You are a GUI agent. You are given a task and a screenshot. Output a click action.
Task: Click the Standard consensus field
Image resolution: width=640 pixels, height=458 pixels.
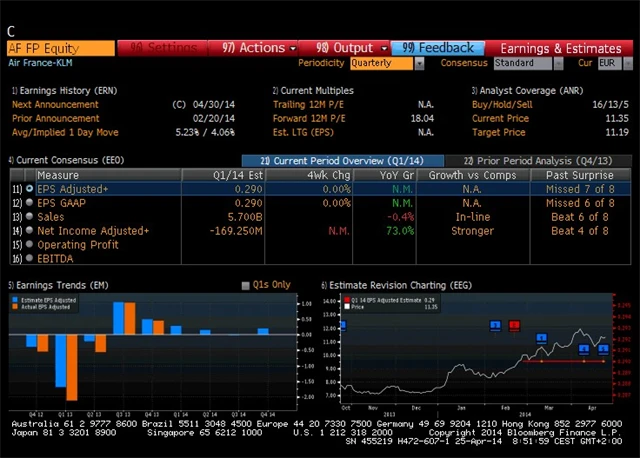[x=522, y=63]
